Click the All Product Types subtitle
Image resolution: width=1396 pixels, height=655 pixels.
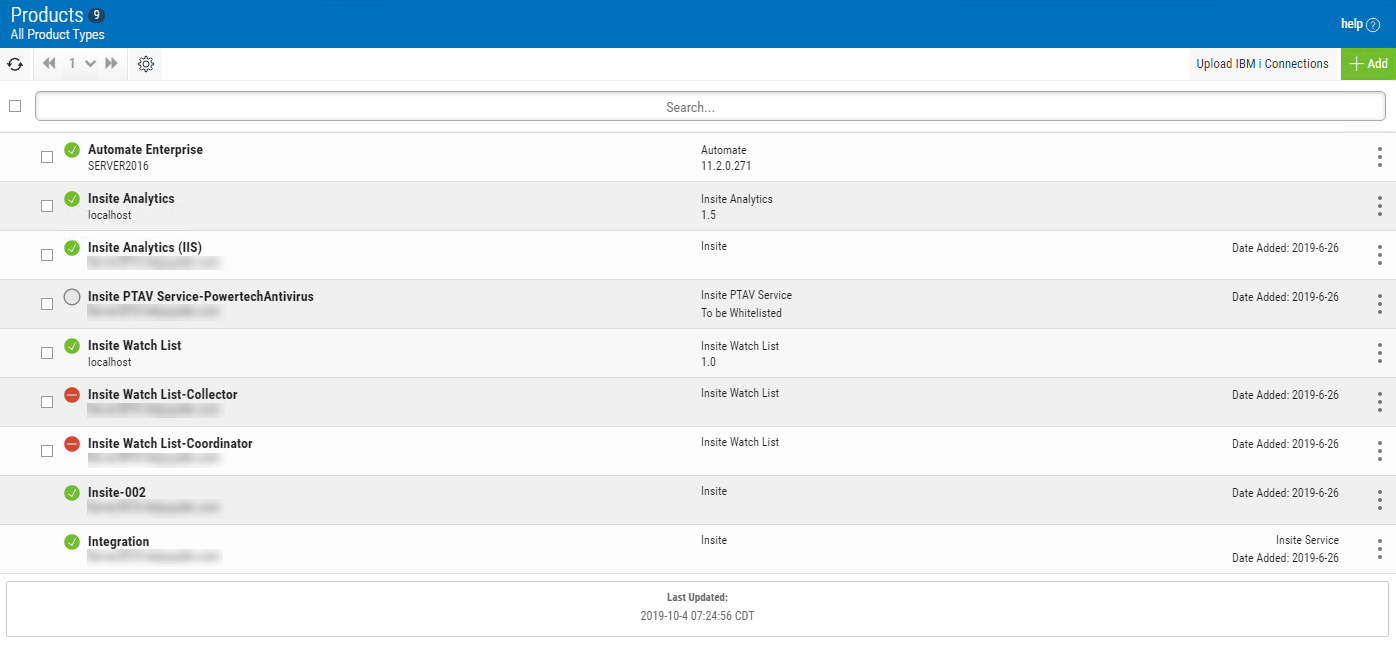(x=58, y=35)
